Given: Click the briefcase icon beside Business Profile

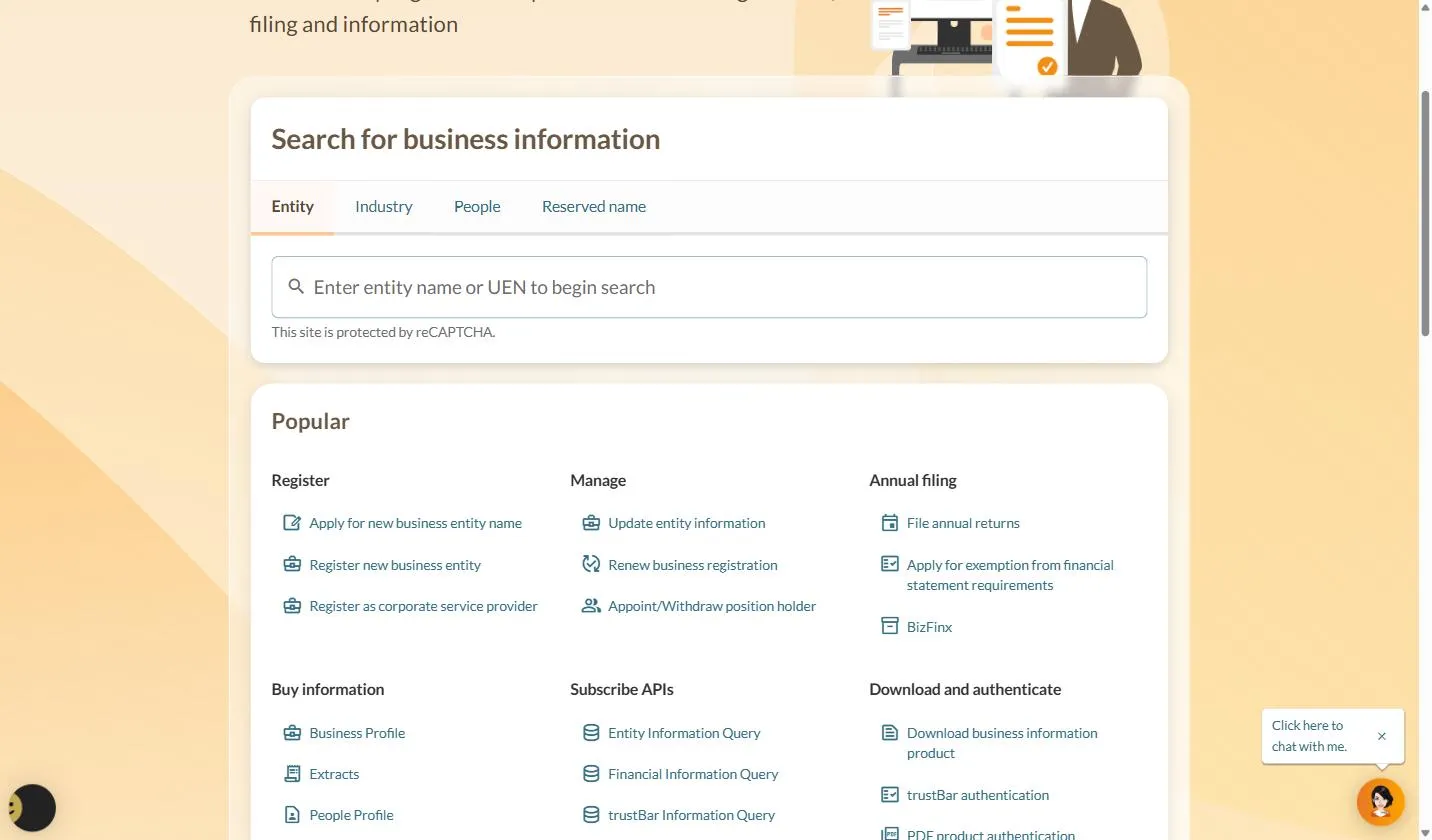Looking at the screenshot, I should [x=292, y=733].
